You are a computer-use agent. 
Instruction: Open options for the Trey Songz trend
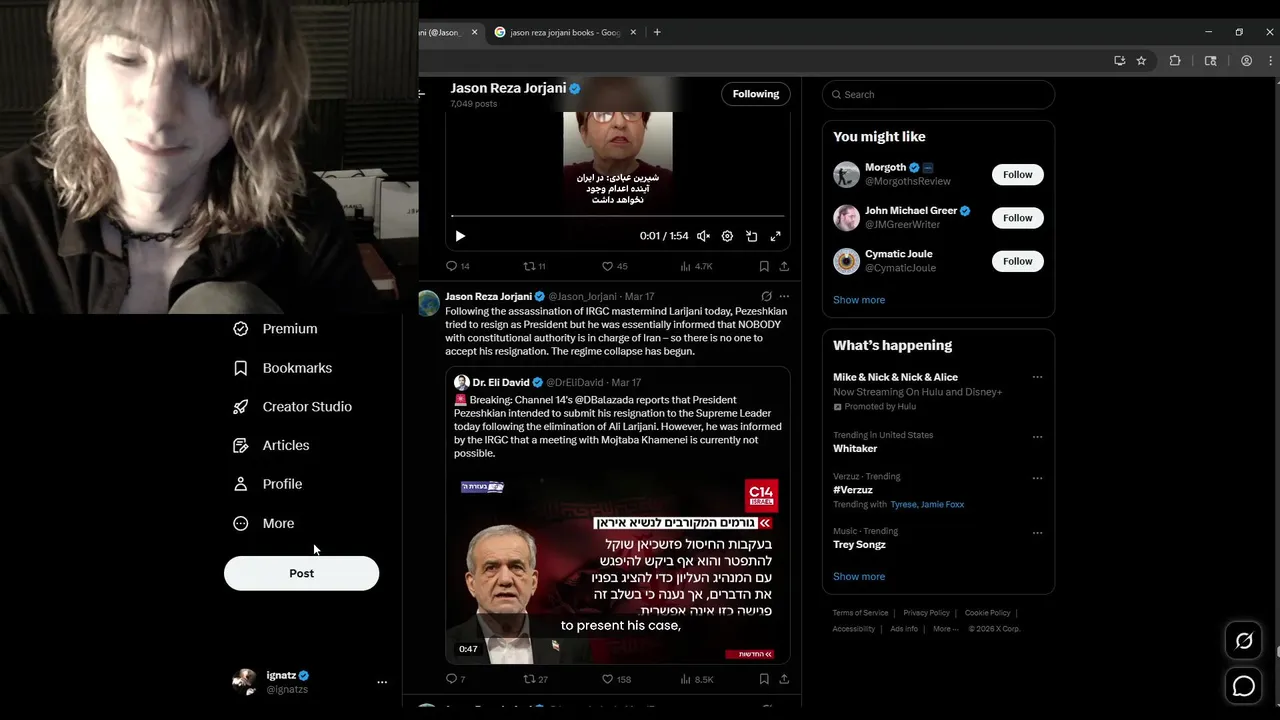pos(1037,532)
